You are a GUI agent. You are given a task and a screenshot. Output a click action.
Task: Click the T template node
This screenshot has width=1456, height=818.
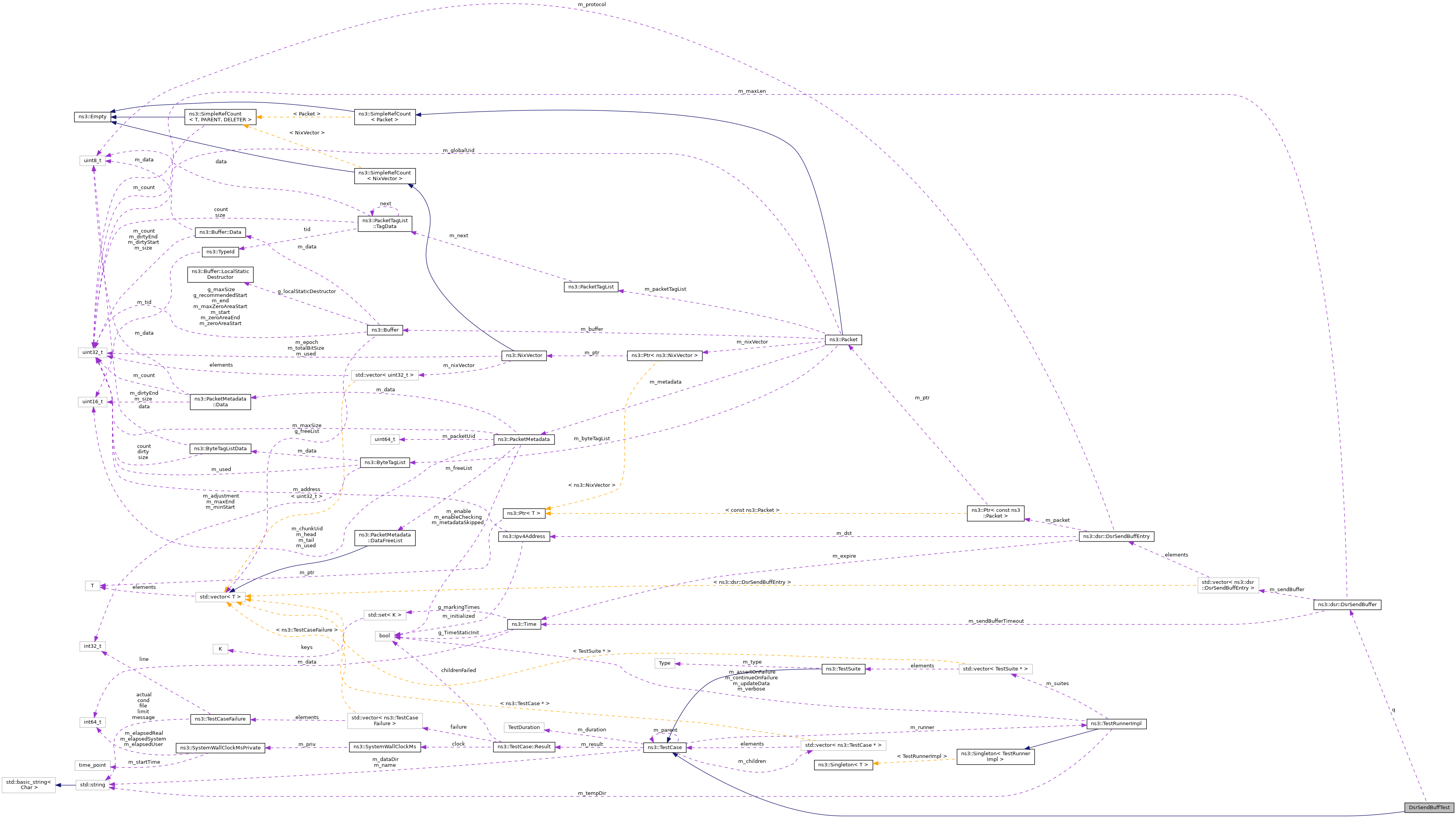93,586
